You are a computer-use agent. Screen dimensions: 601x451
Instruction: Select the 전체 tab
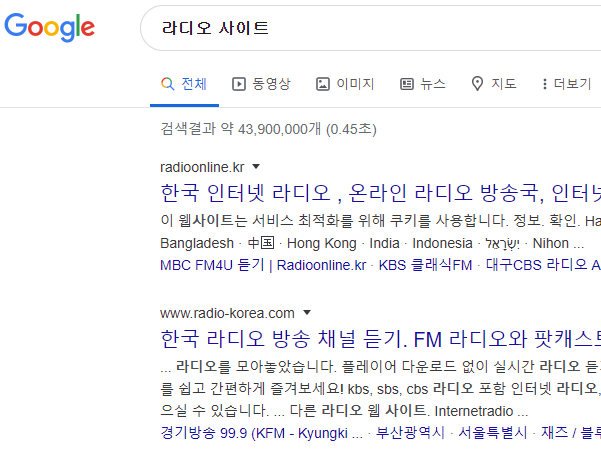pos(184,84)
